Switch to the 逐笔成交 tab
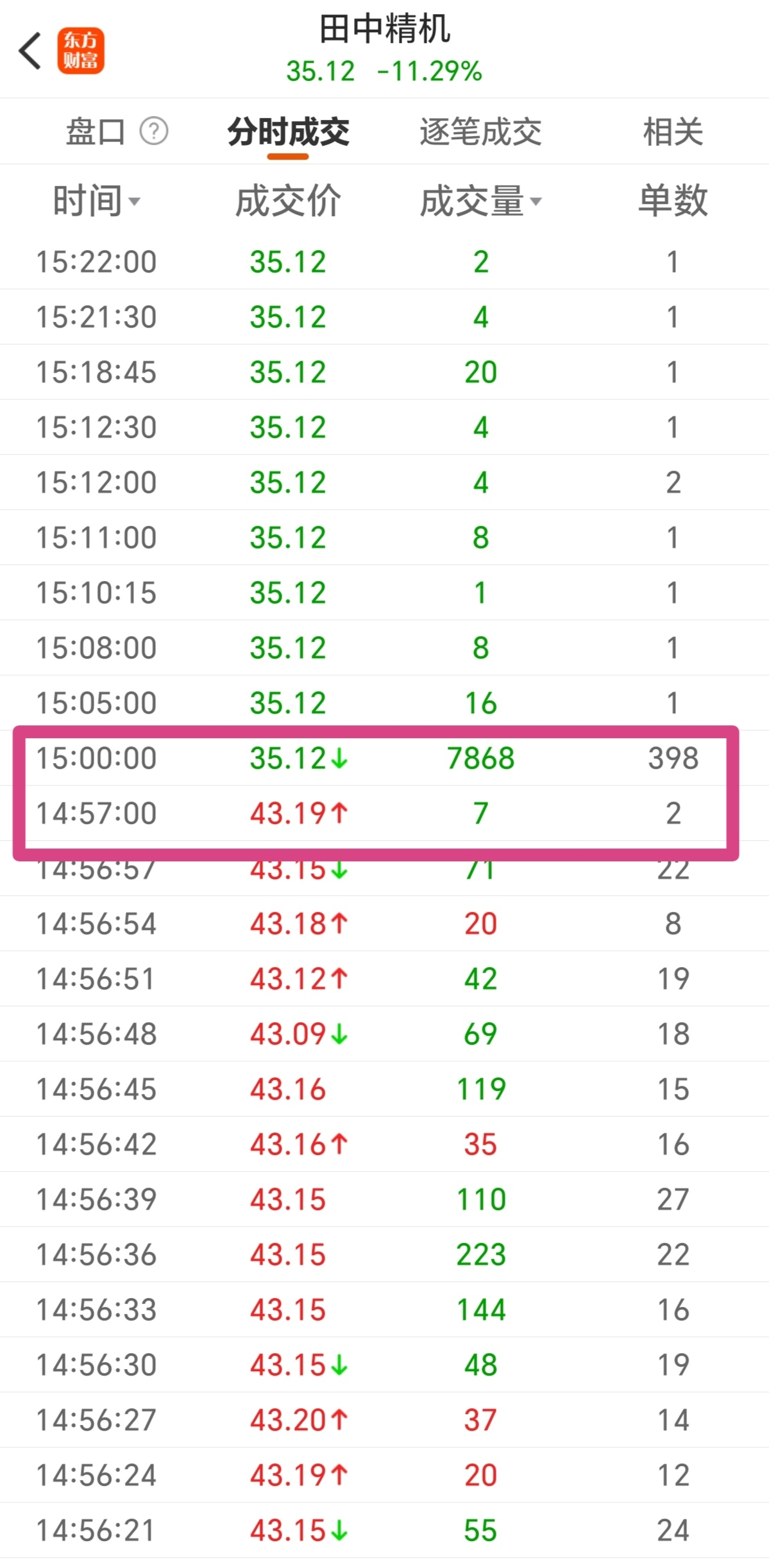Image resolution: width=769 pixels, height=1568 pixels. point(480,132)
